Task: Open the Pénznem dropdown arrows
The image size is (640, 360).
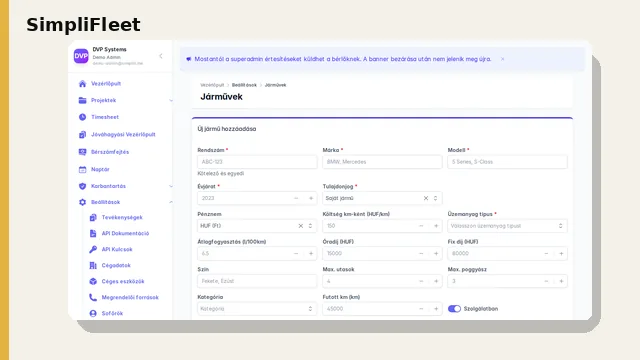Action: pyautogui.click(x=310, y=226)
